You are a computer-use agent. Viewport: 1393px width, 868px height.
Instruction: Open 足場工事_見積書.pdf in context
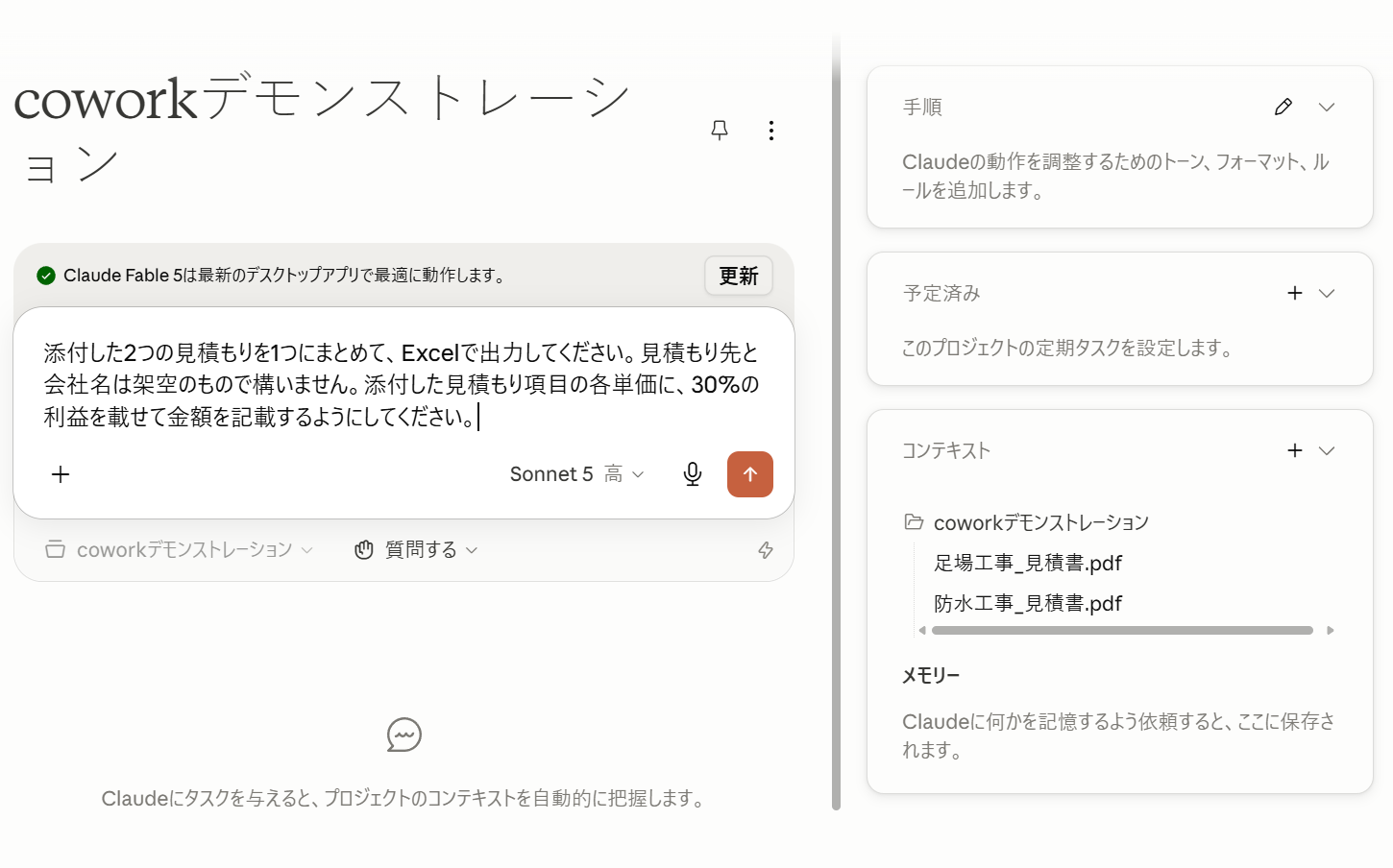click(1028, 563)
